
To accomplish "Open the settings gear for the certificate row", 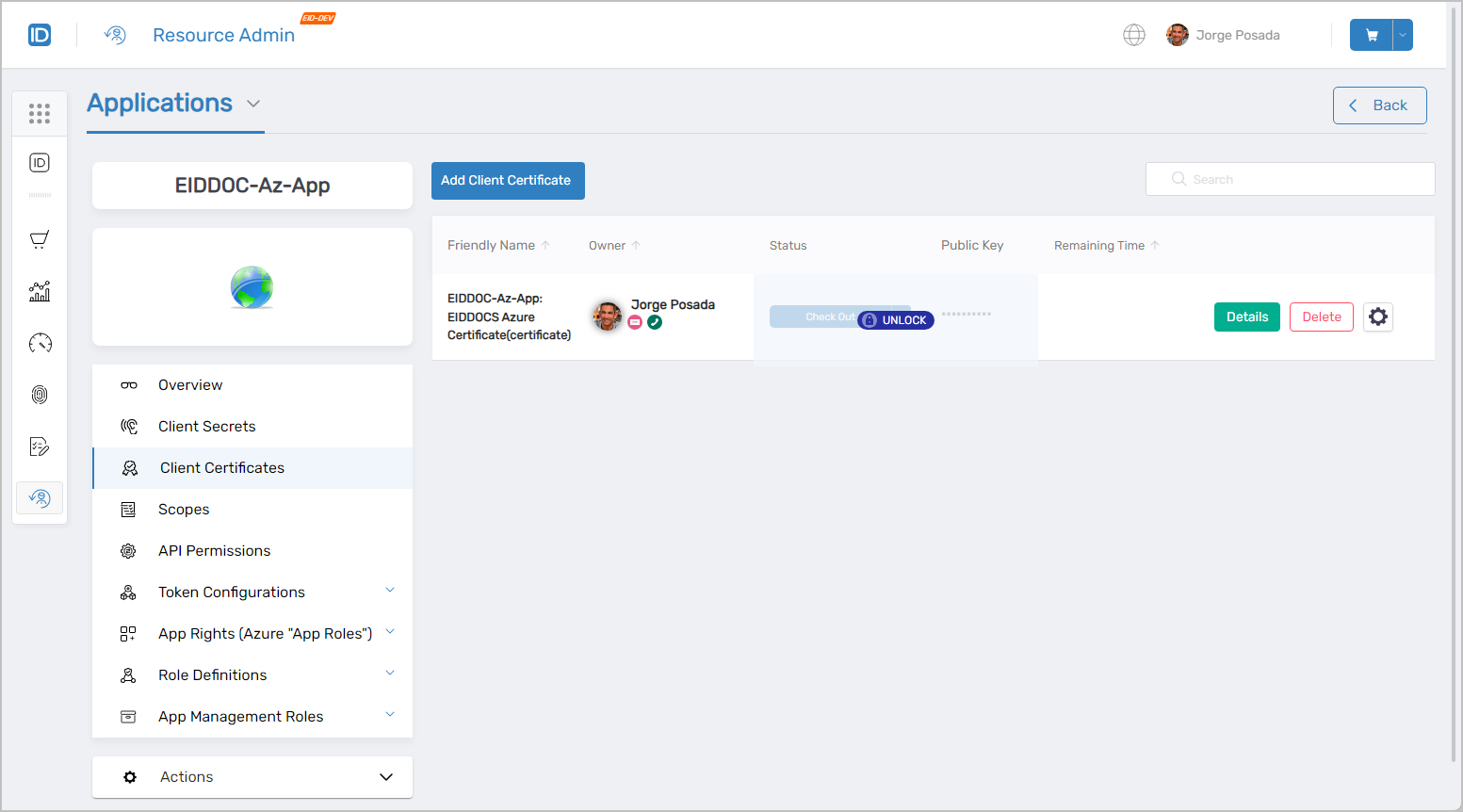I will pos(1377,317).
